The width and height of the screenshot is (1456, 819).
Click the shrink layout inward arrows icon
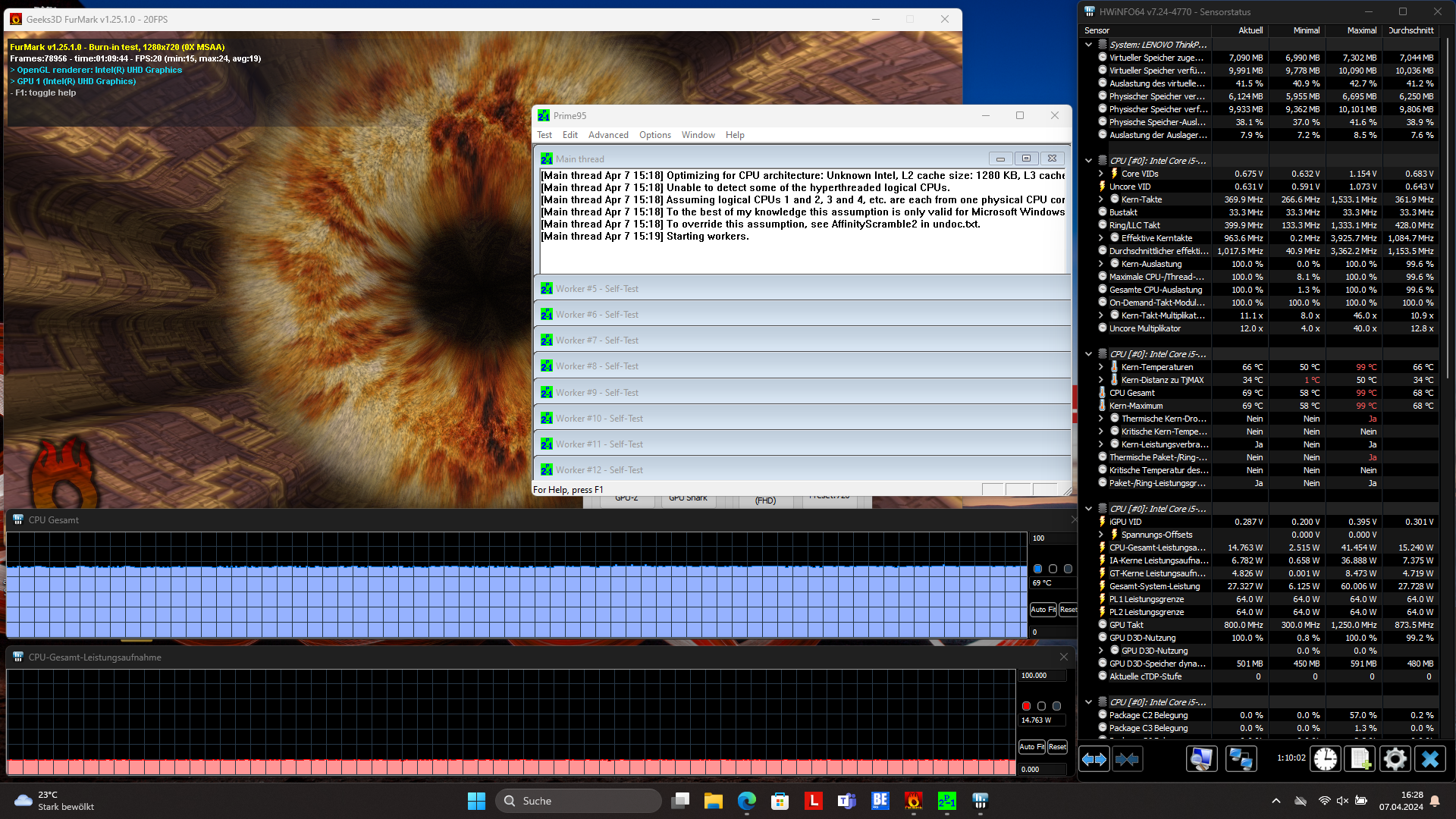point(1127,759)
